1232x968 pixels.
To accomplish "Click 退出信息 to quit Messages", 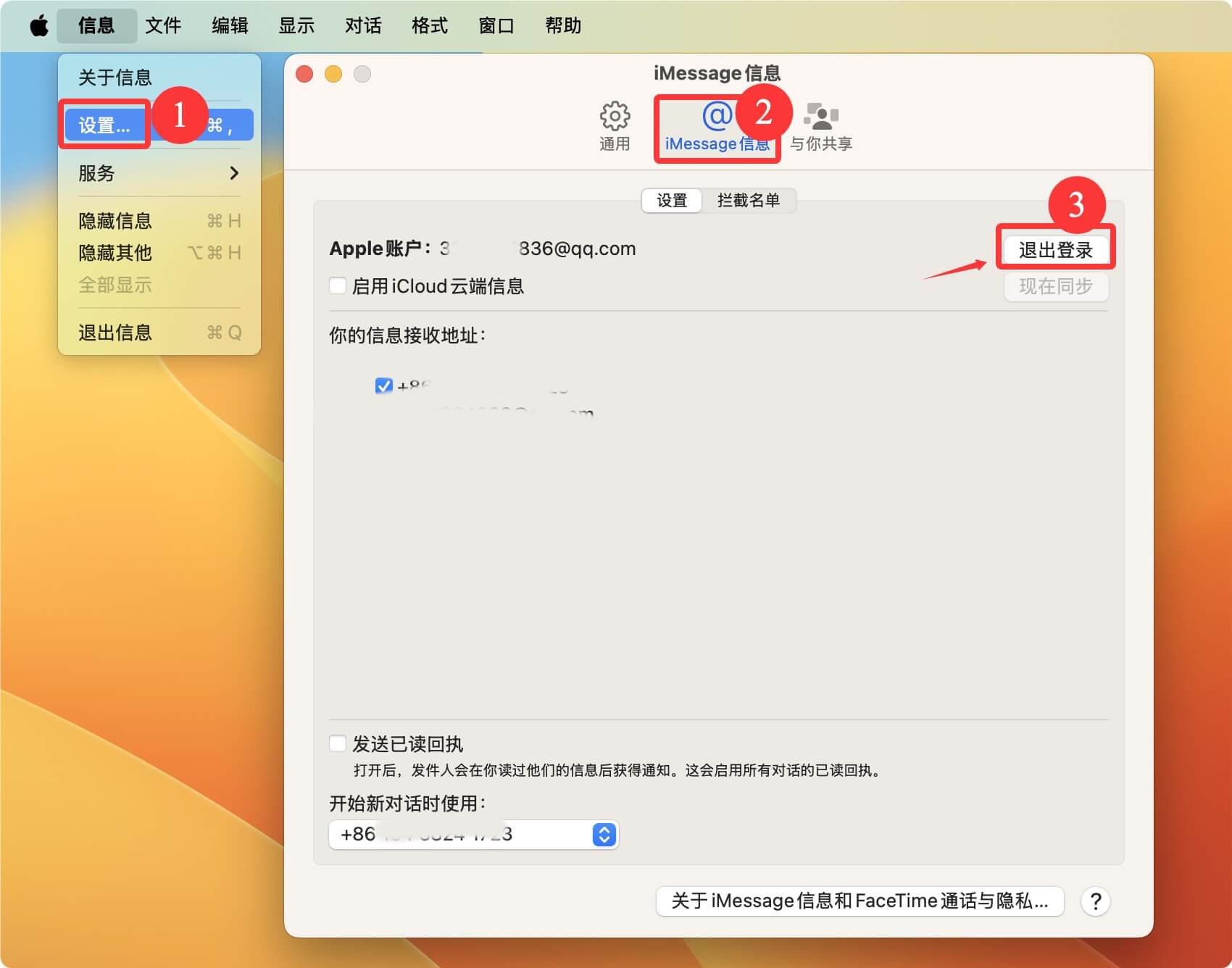I will 114,333.
